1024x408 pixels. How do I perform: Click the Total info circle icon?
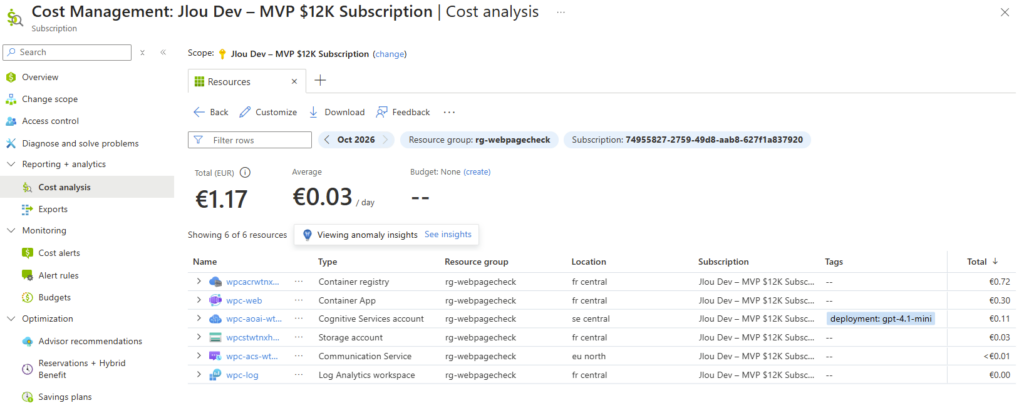[246, 173]
